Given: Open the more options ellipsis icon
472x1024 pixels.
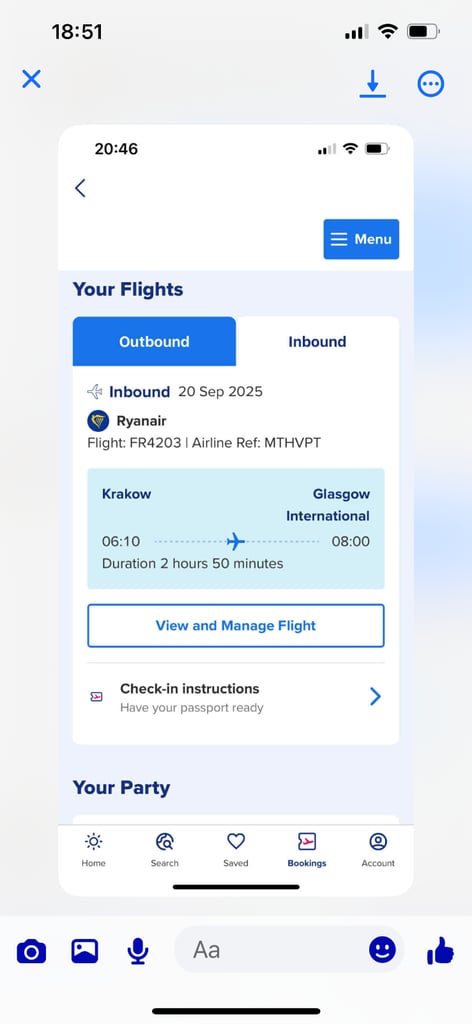Looking at the screenshot, I should [431, 84].
